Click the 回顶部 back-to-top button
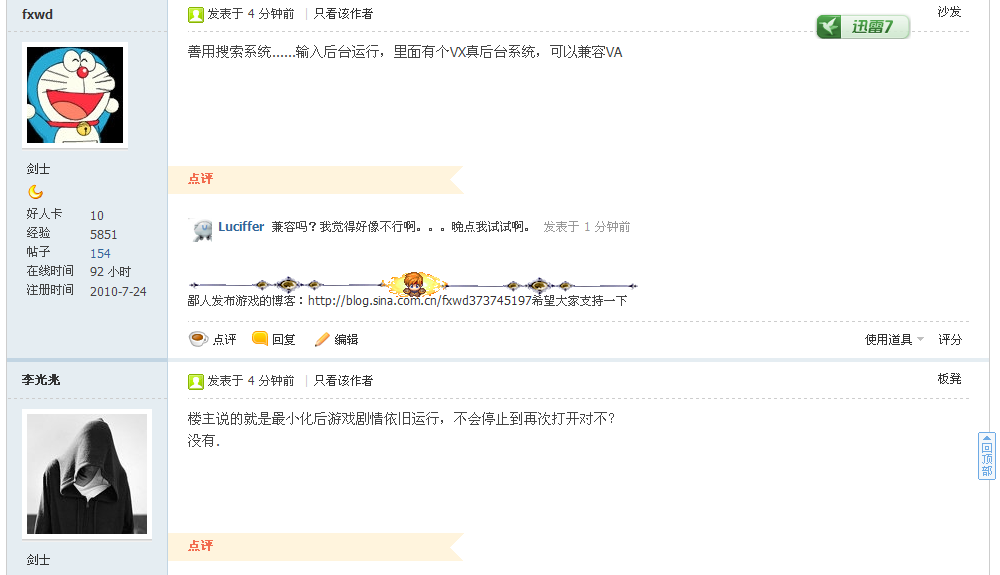This screenshot has height=575, width=1000. [987, 456]
